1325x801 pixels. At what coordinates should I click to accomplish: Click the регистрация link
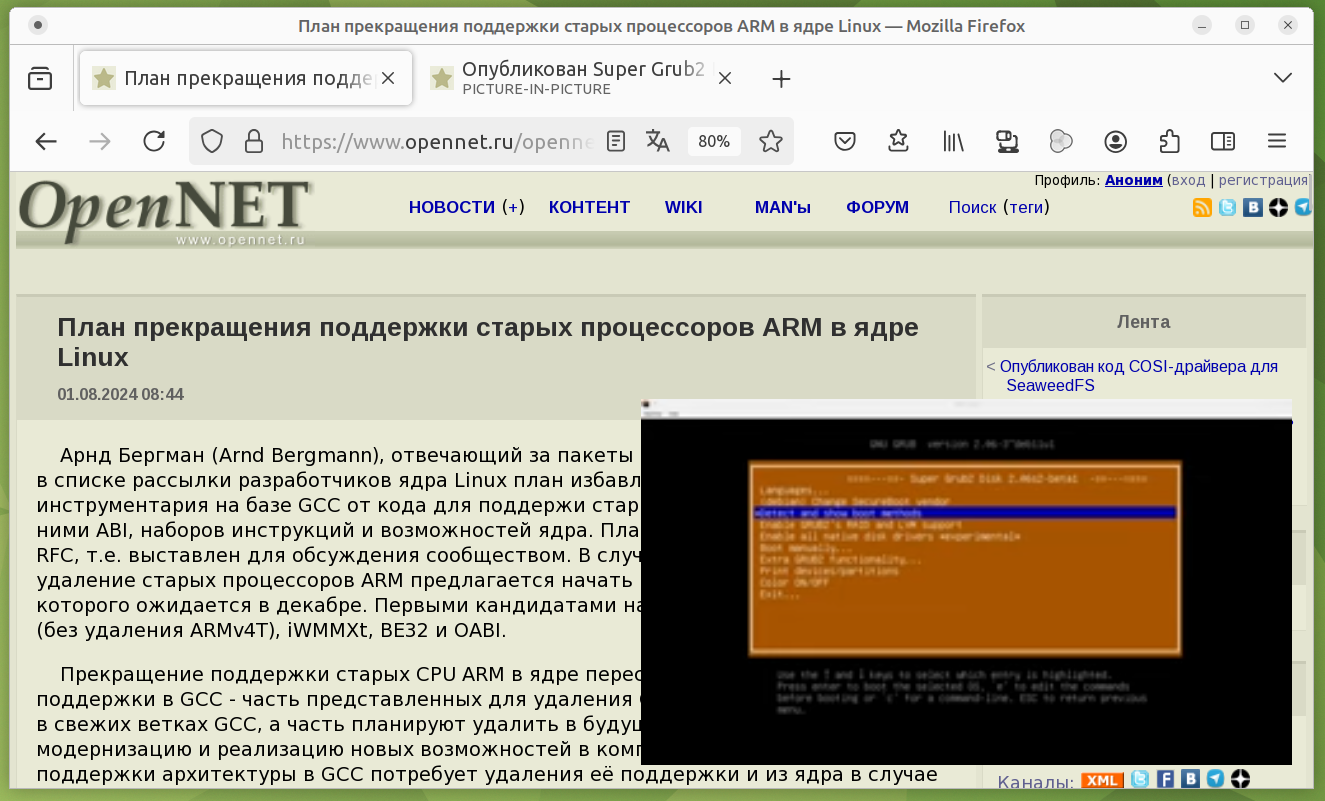(x=1263, y=180)
